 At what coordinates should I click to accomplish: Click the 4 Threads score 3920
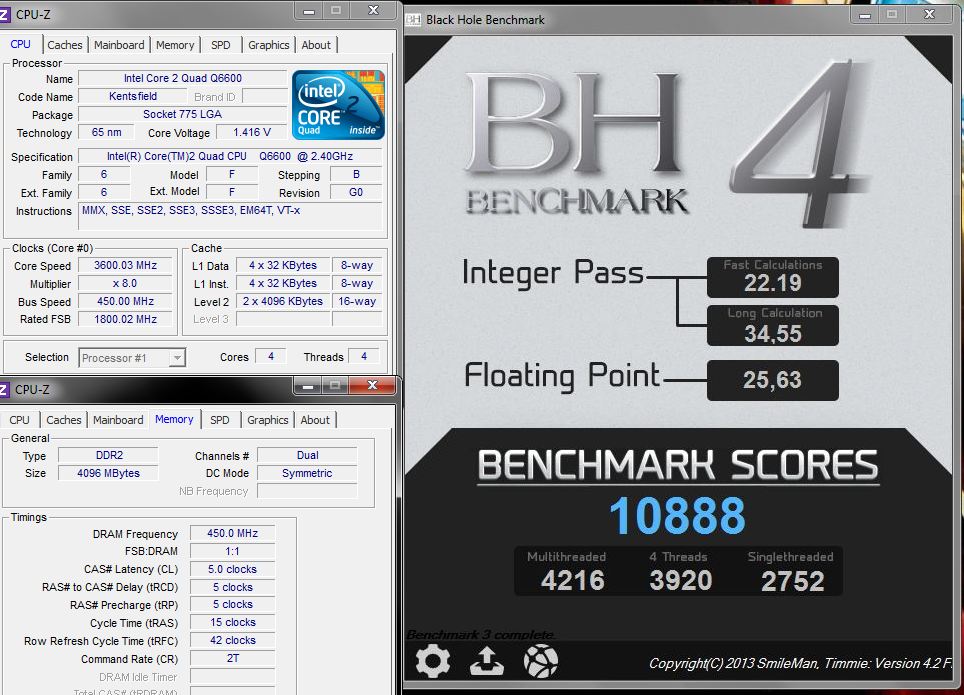coord(681,581)
